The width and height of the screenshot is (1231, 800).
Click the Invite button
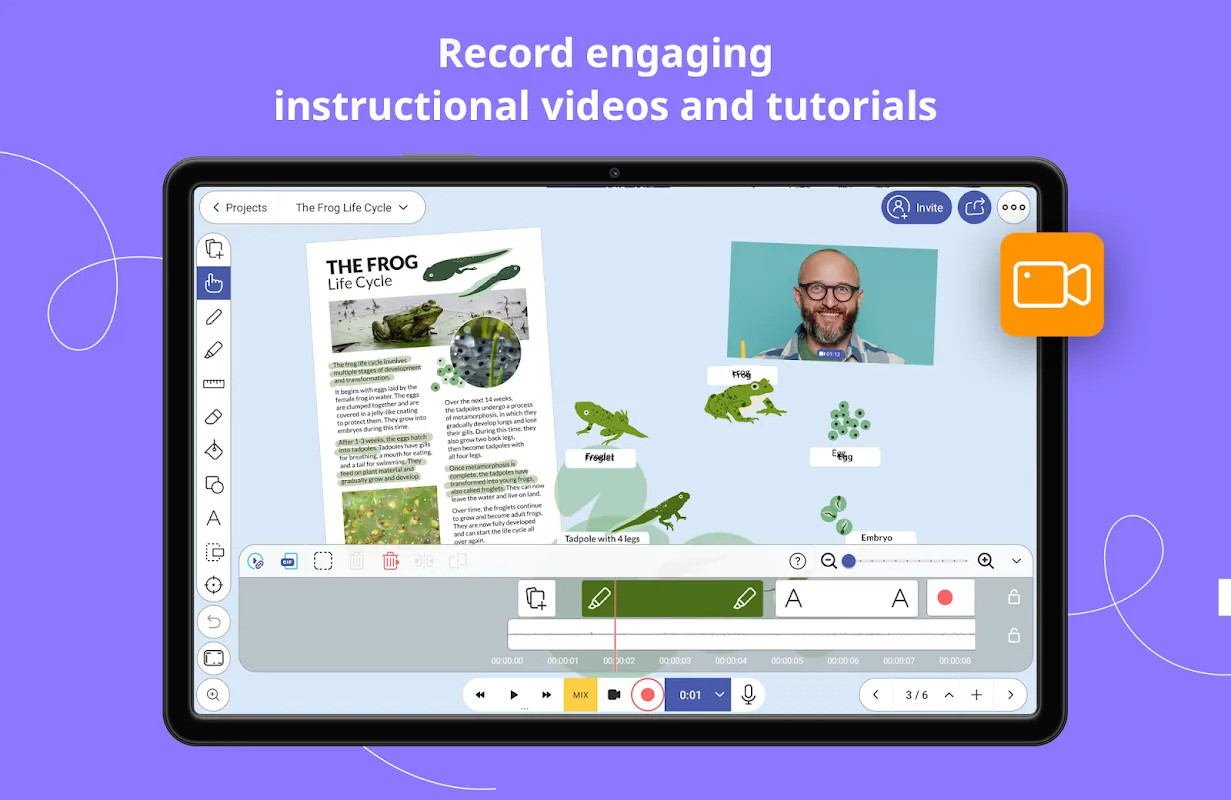pos(916,208)
